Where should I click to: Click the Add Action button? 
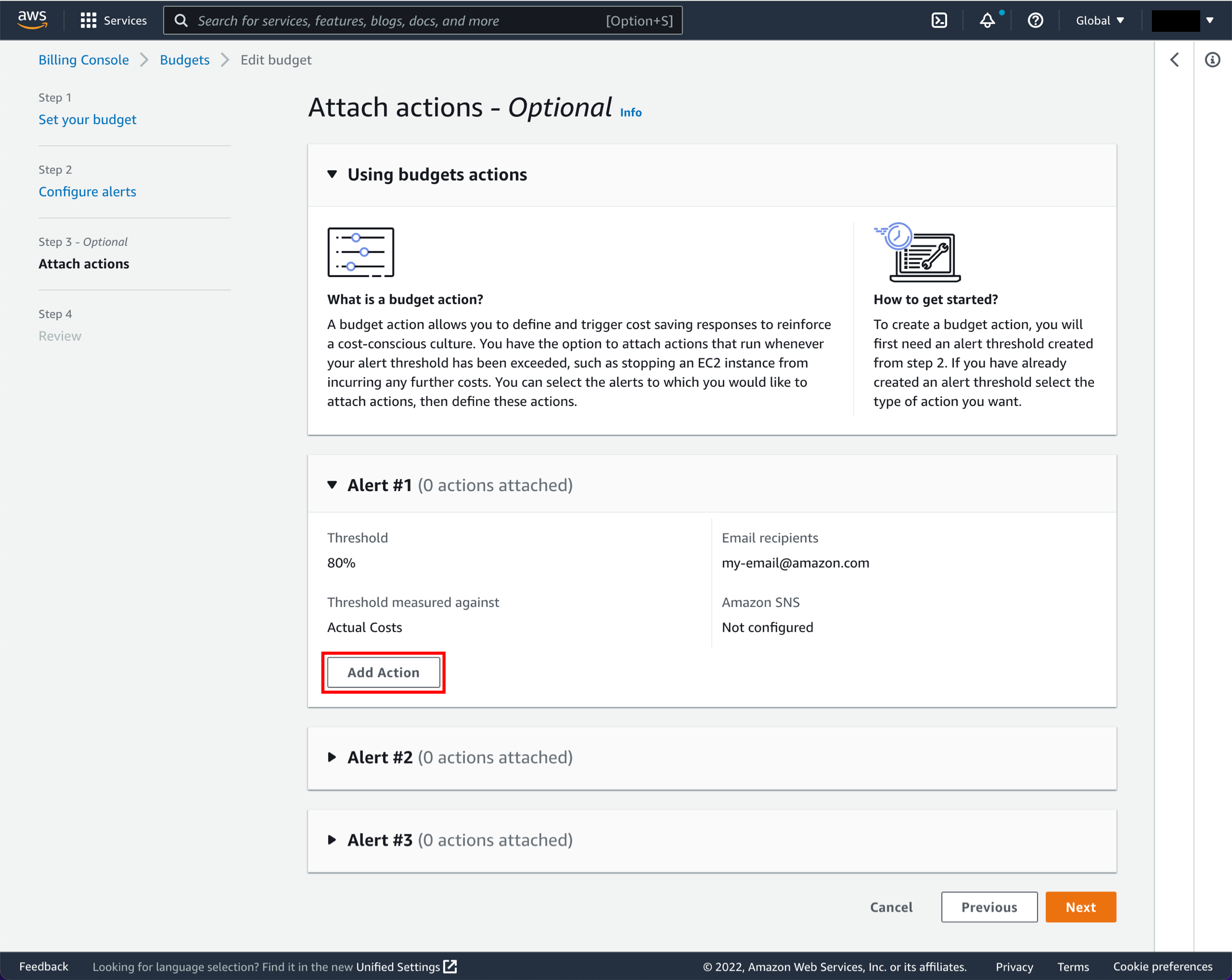pos(383,671)
